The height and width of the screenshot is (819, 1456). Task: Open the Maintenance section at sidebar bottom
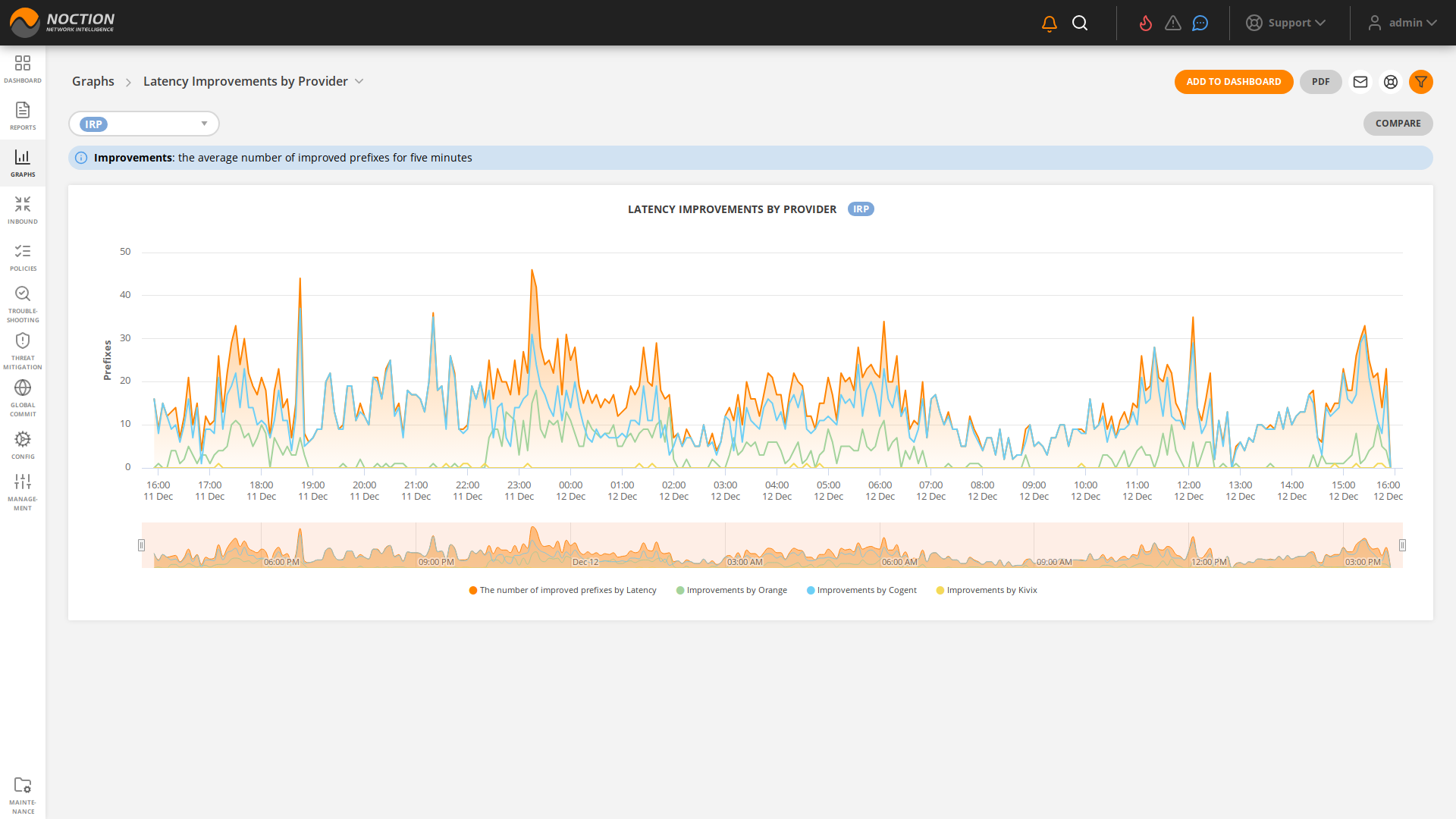pos(23,791)
